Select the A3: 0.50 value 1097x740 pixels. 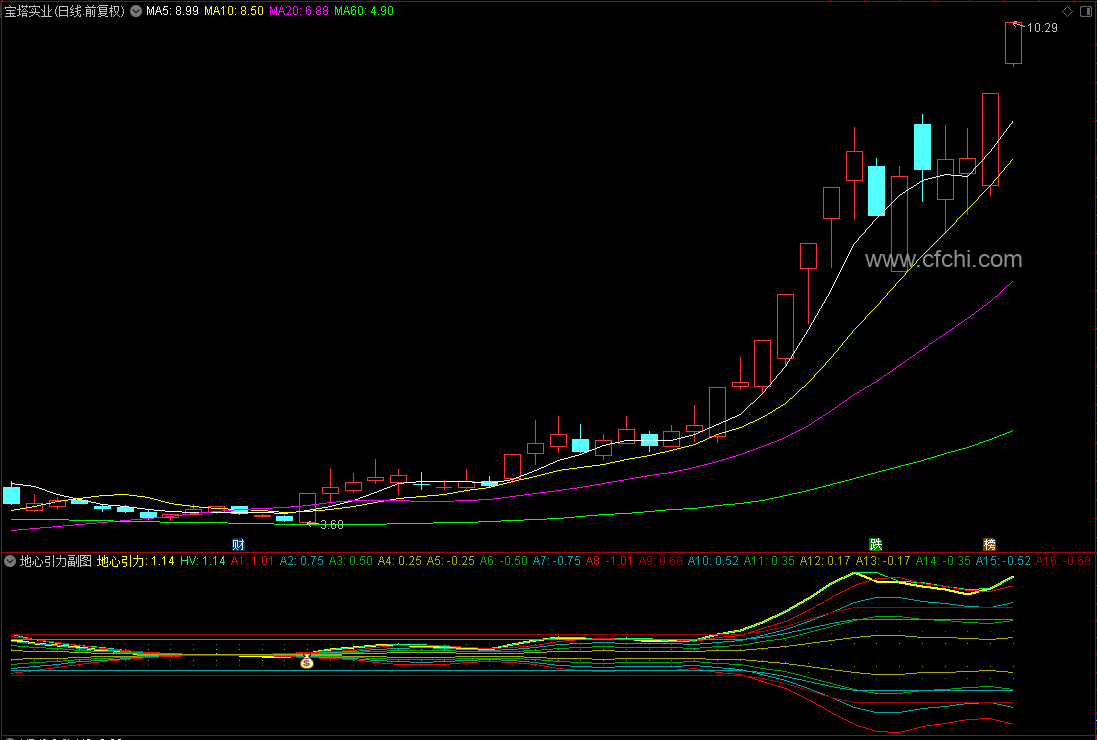(x=351, y=561)
